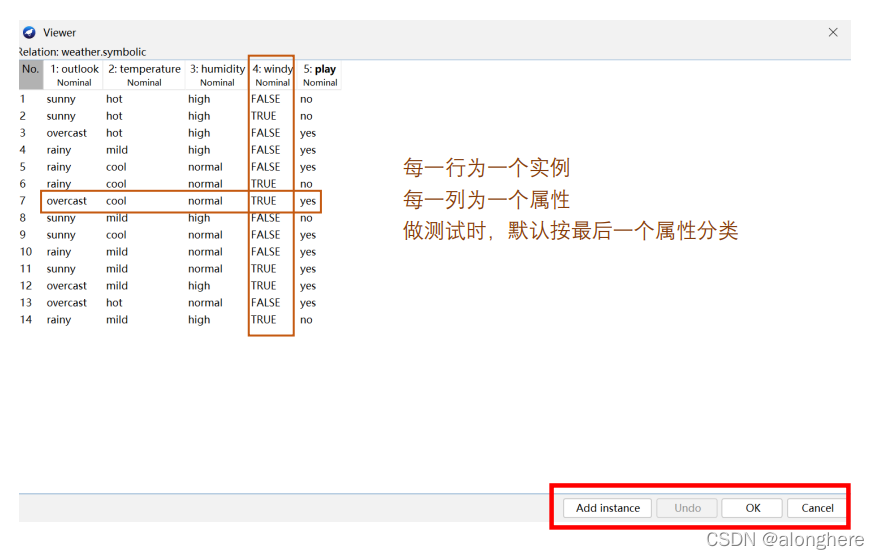Click the Cancel button
This screenshot has width=879, height=559.
pyautogui.click(x=817, y=508)
